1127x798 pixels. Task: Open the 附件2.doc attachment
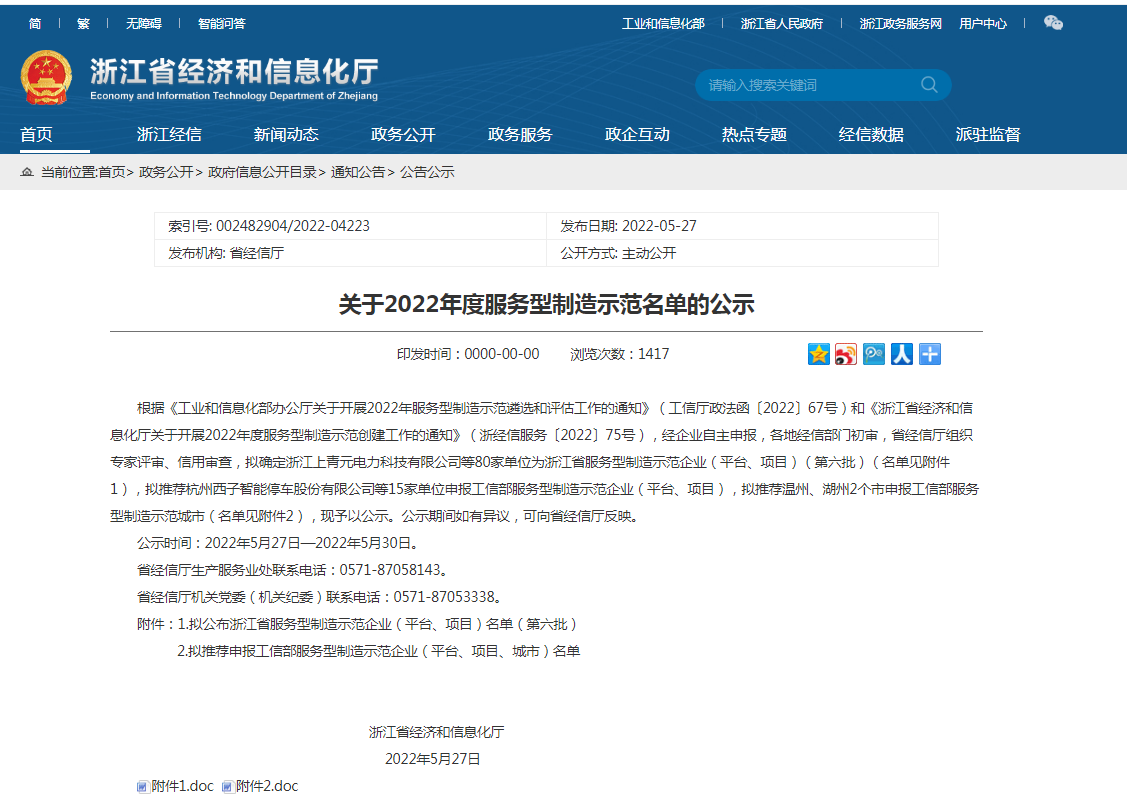pyautogui.click(x=269, y=786)
